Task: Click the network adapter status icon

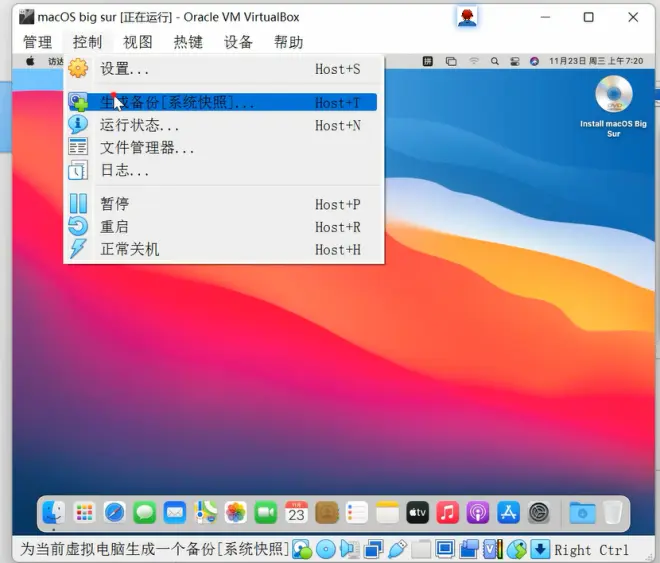Action: coord(373,549)
